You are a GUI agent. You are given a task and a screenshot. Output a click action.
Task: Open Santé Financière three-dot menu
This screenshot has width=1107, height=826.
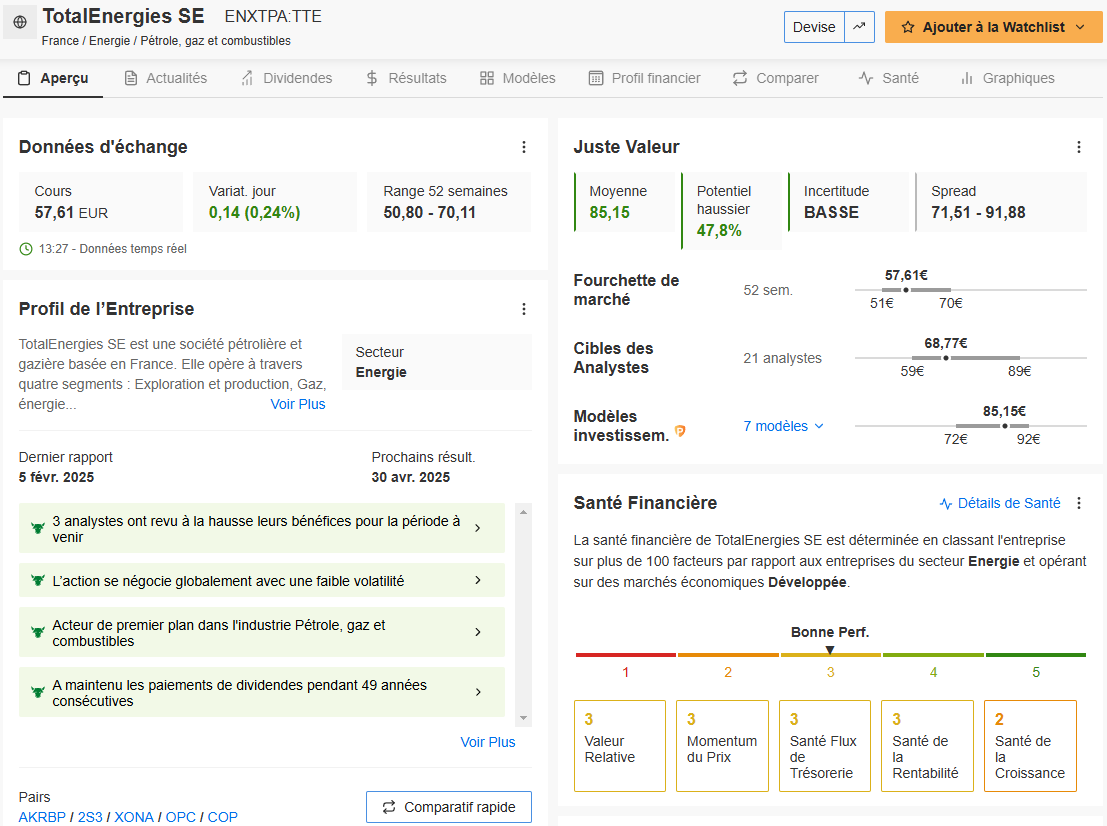tap(1079, 503)
